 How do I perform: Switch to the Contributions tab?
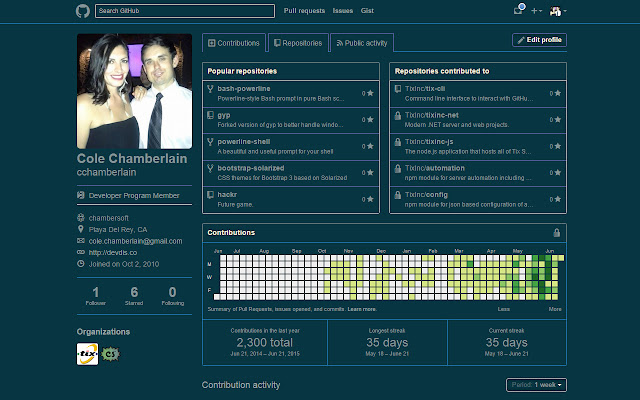click(234, 43)
